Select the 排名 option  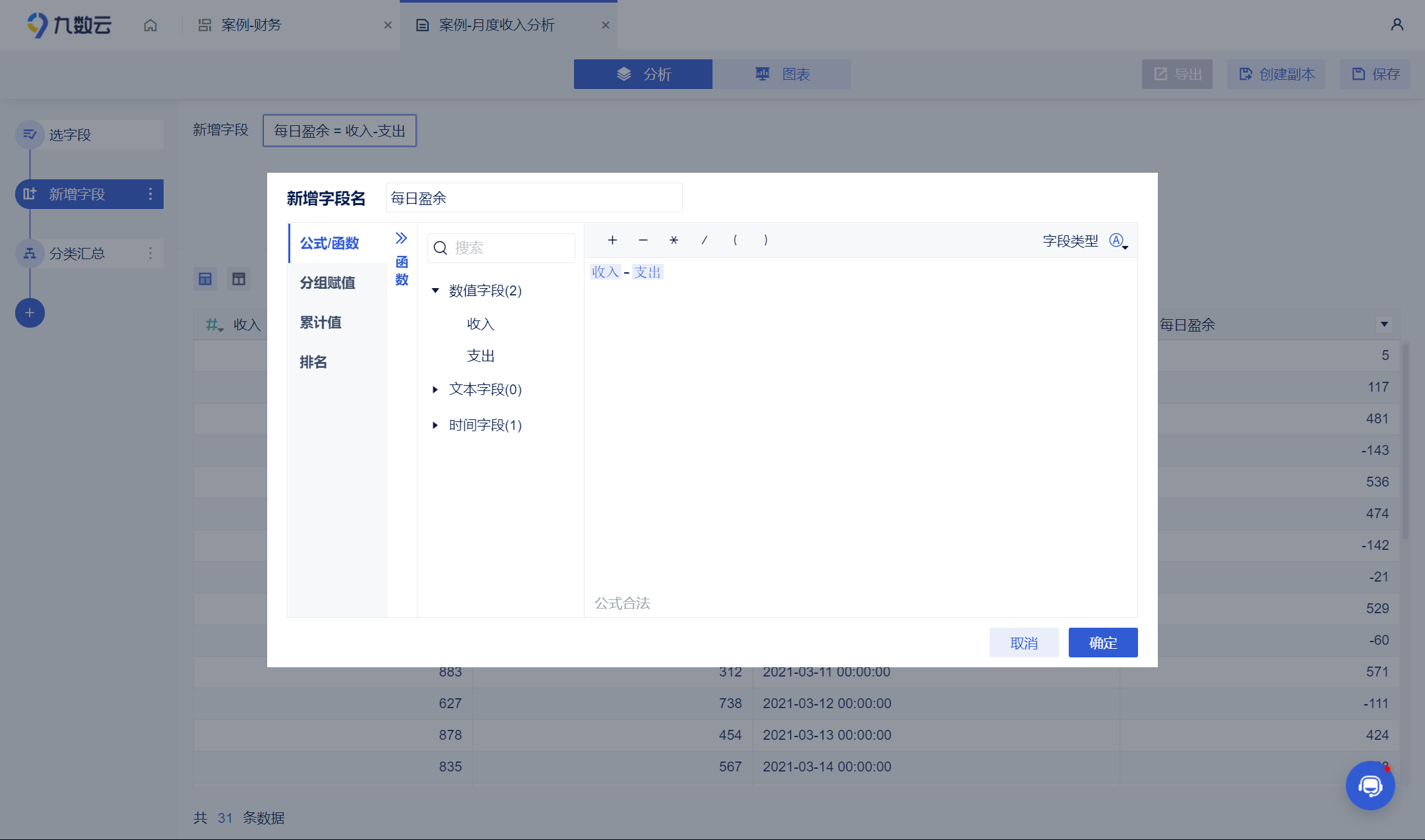(x=313, y=362)
